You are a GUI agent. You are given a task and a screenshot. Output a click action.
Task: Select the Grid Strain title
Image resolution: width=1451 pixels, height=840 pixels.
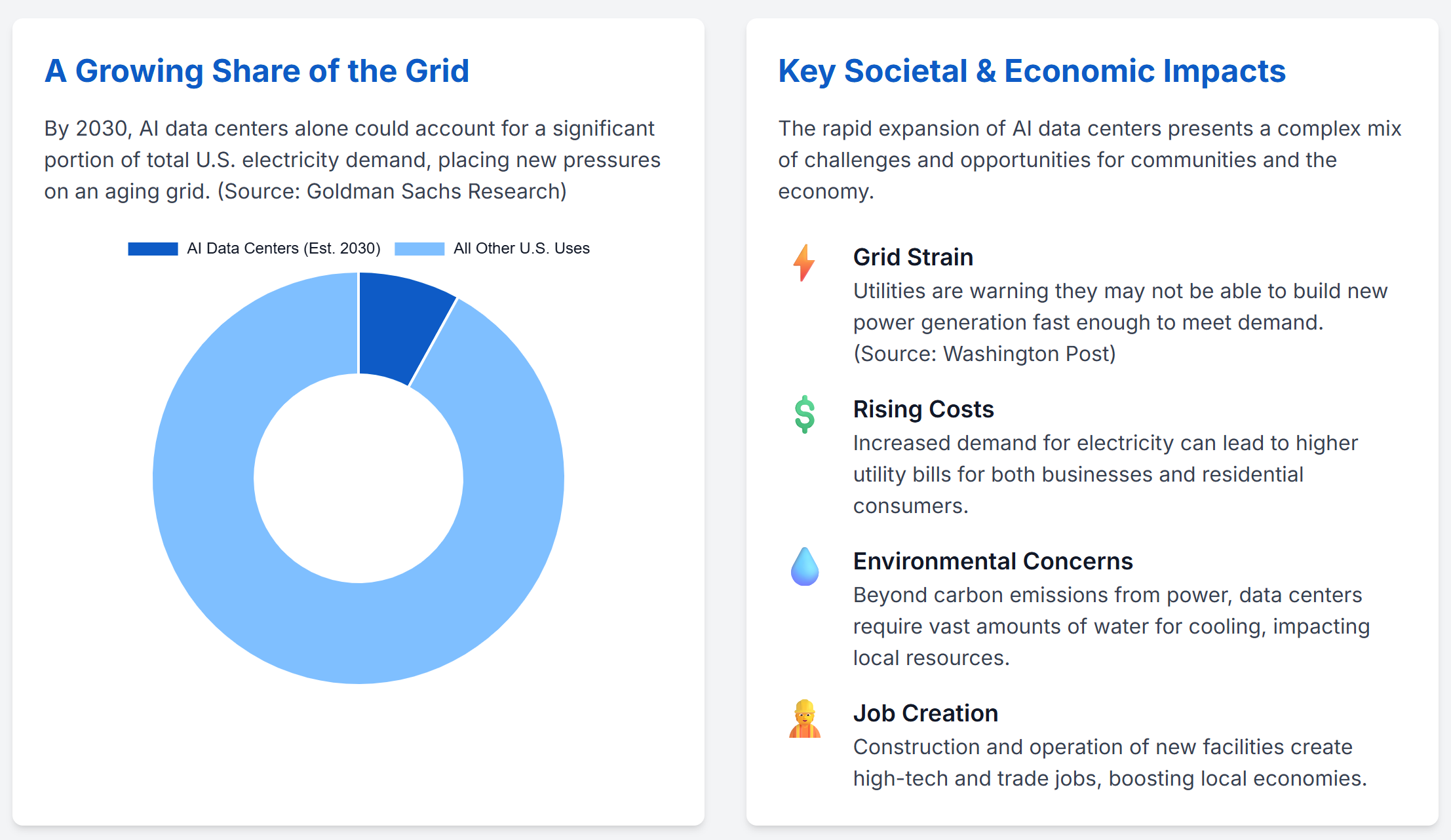coord(912,257)
